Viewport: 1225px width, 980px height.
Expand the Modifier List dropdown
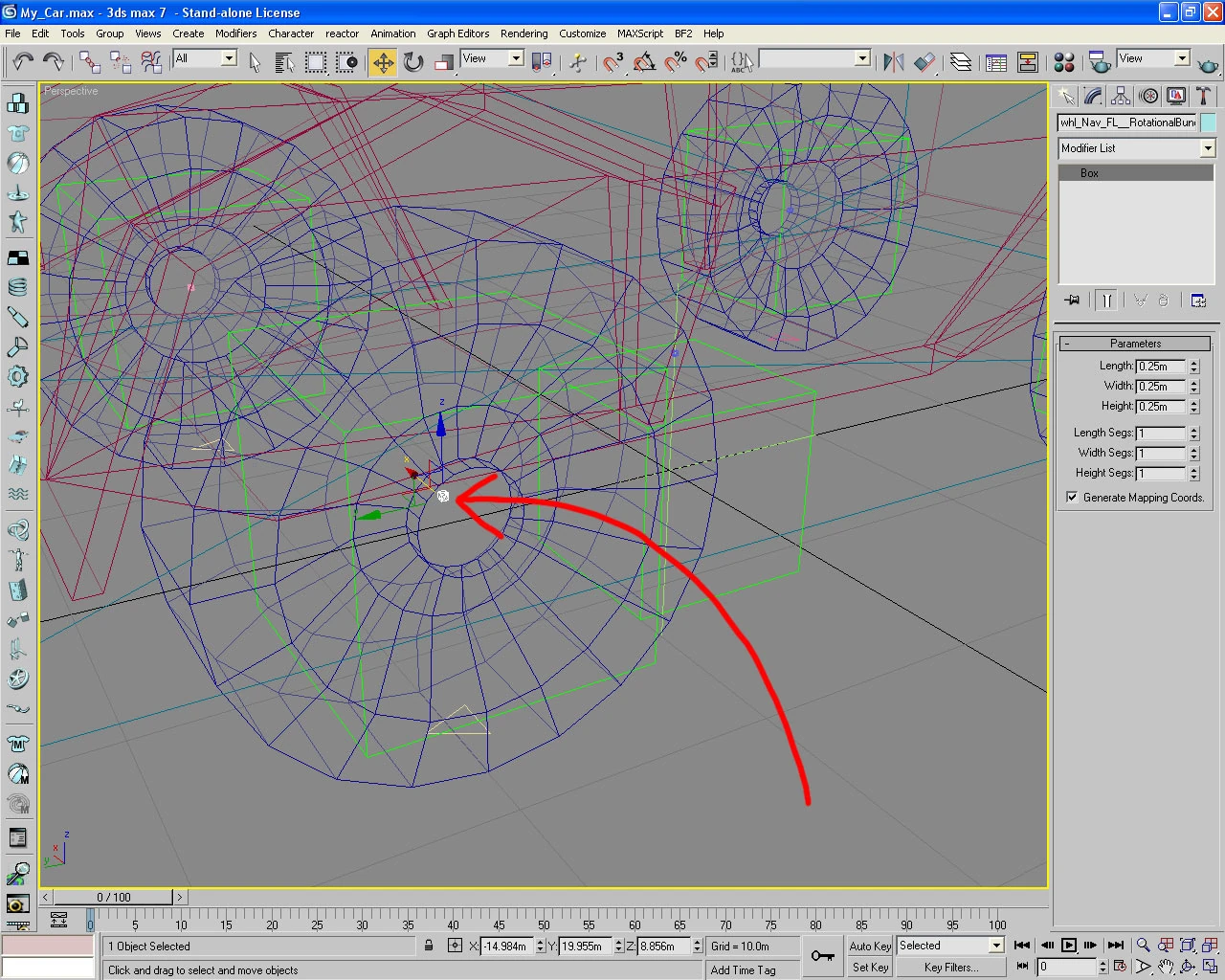pos(1208,148)
